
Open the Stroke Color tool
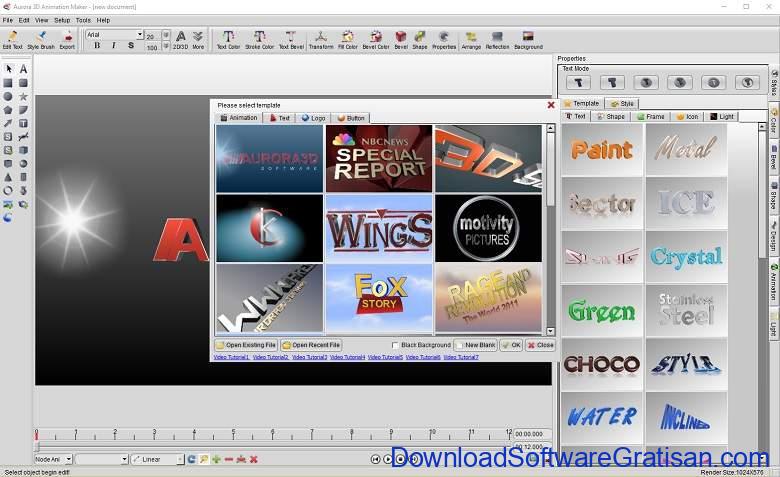(260, 40)
